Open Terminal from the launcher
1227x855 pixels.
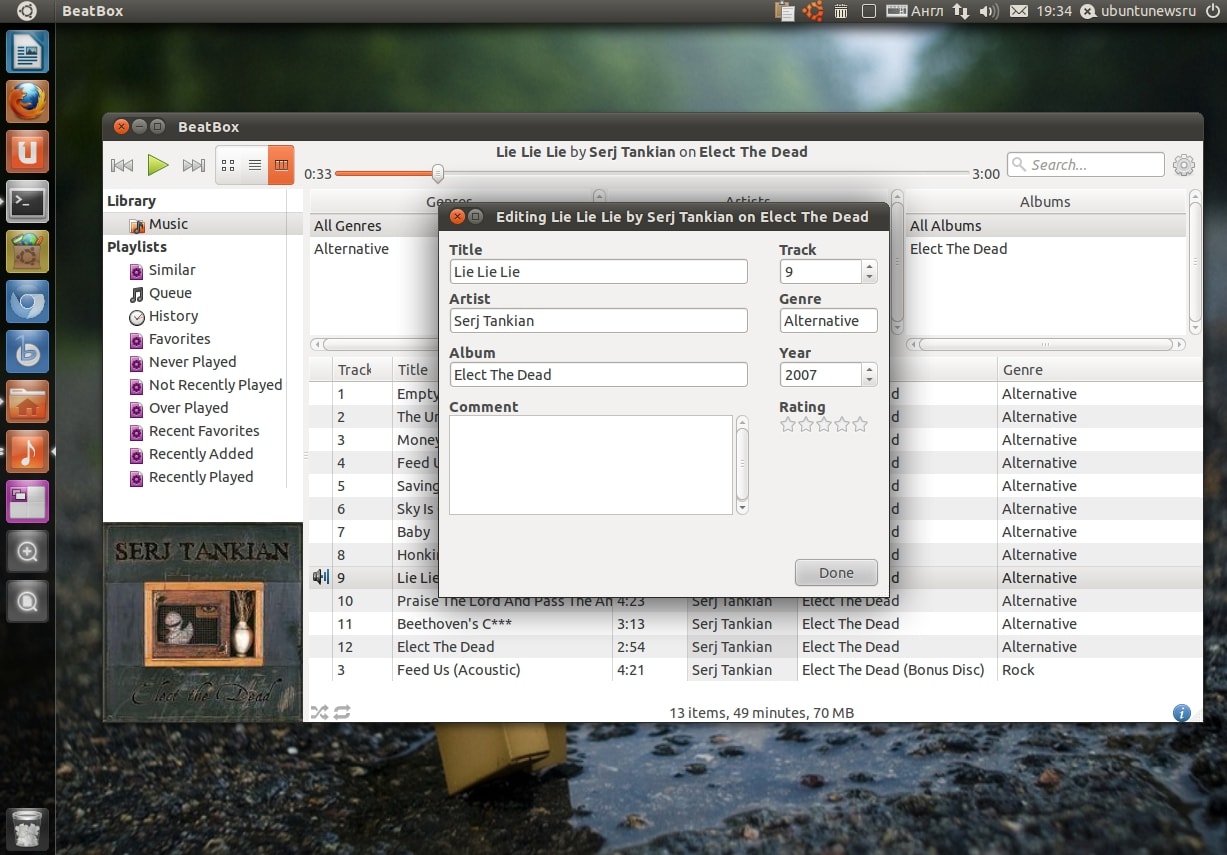27,201
